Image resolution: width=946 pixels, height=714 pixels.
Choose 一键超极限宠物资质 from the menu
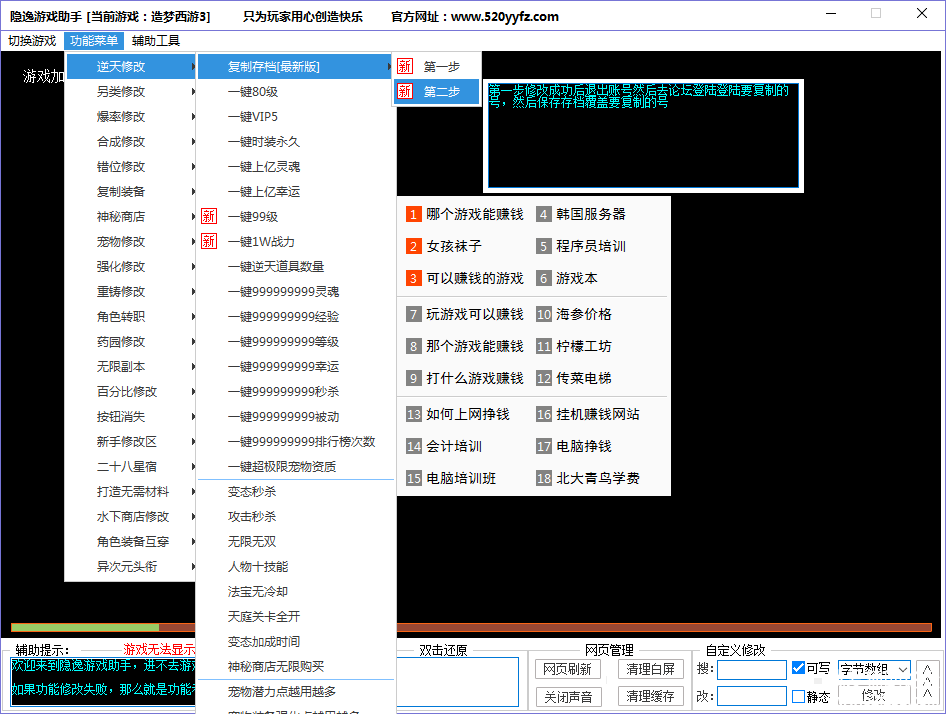click(x=295, y=467)
